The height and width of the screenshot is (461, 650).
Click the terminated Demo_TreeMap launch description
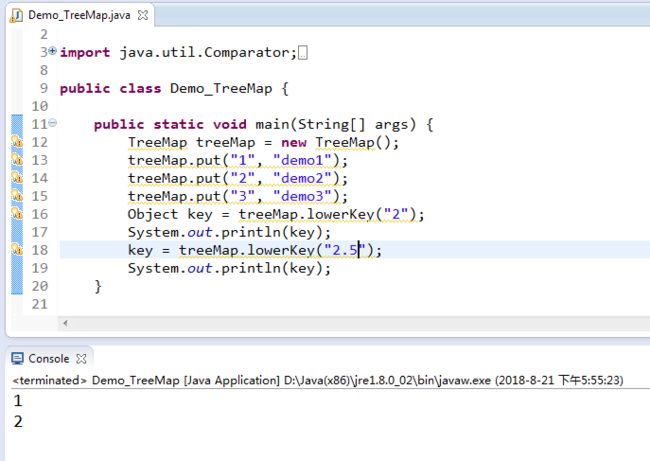point(318,380)
